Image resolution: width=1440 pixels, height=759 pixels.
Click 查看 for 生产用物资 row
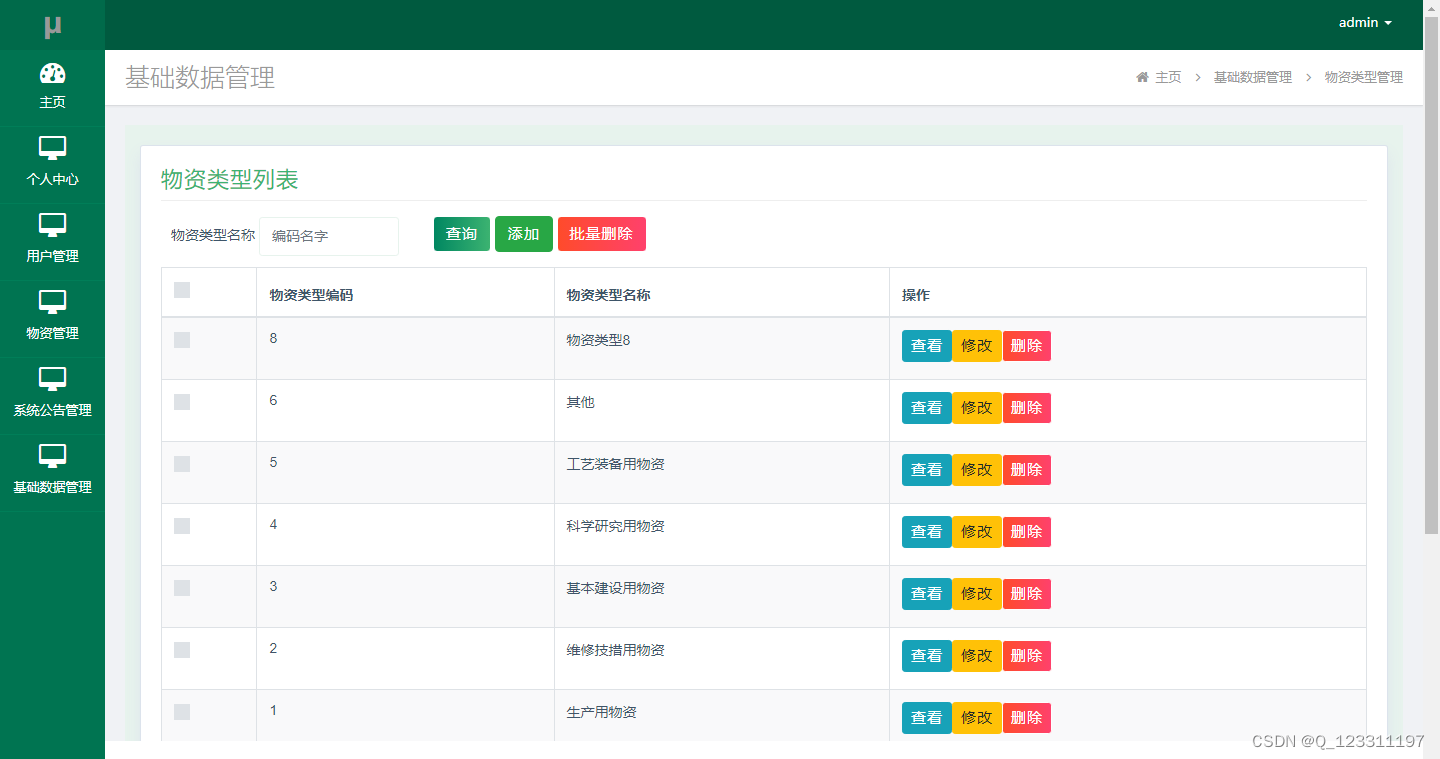tap(927, 718)
